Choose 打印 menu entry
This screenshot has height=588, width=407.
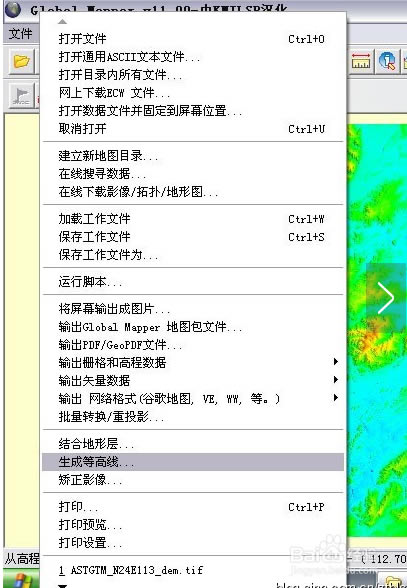pos(193,507)
